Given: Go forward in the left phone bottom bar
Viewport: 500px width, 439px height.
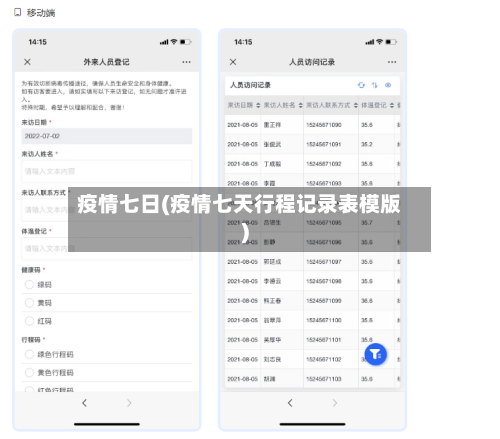Looking at the screenshot, I should coord(129,403).
